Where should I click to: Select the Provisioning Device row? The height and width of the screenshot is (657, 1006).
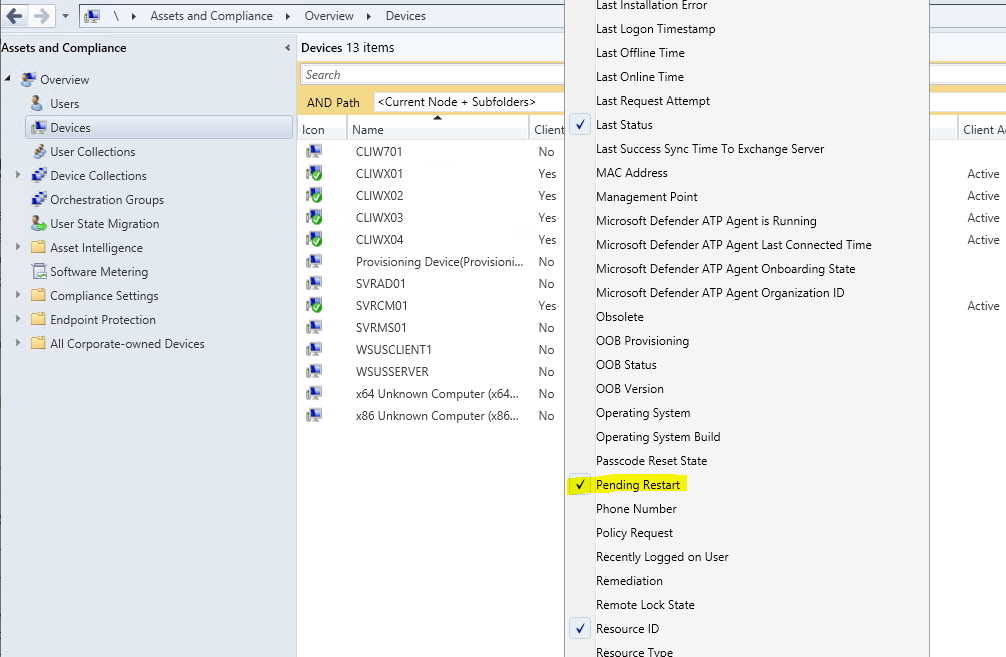(431, 261)
